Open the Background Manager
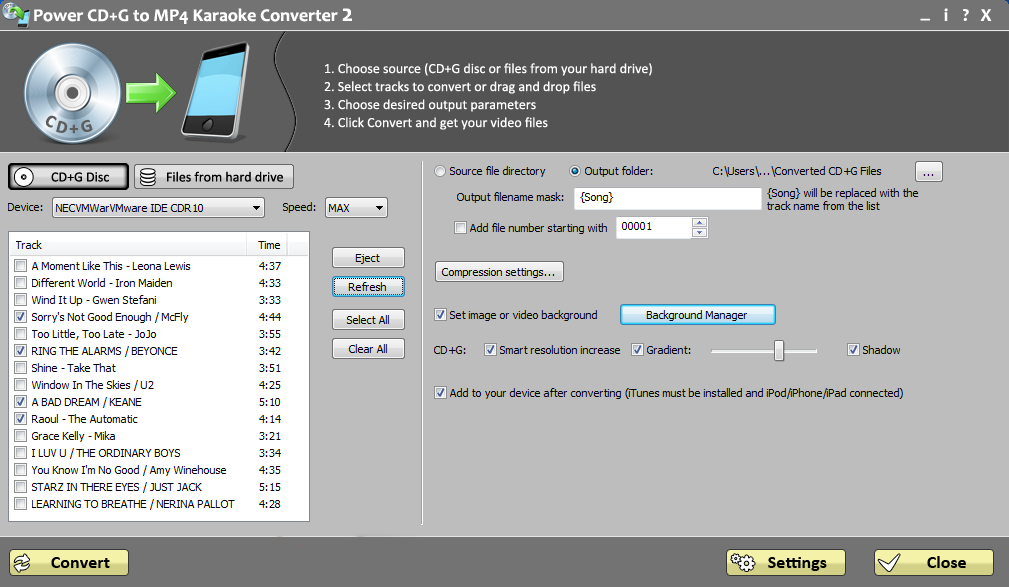Image resolution: width=1009 pixels, height=587 pixels. [697, 315]
